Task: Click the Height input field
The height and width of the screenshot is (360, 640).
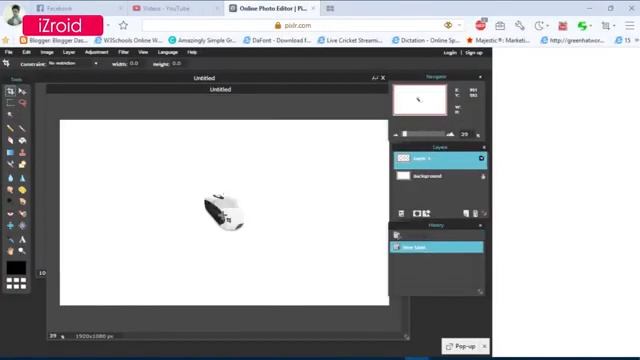Action: (176, 64)
